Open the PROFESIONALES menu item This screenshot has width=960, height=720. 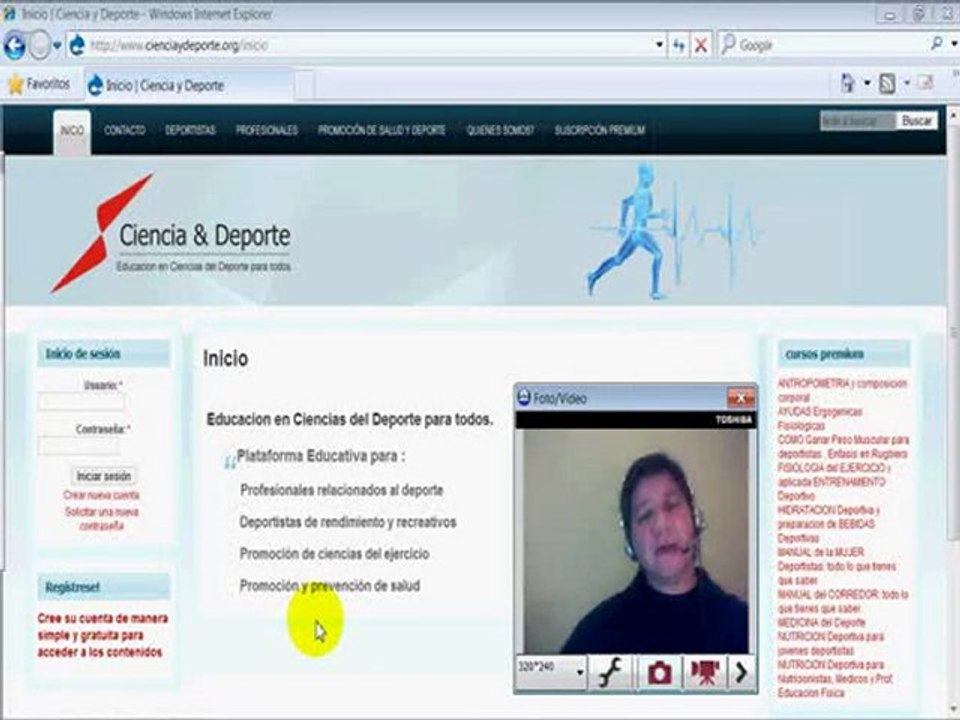tap(267, 130)
